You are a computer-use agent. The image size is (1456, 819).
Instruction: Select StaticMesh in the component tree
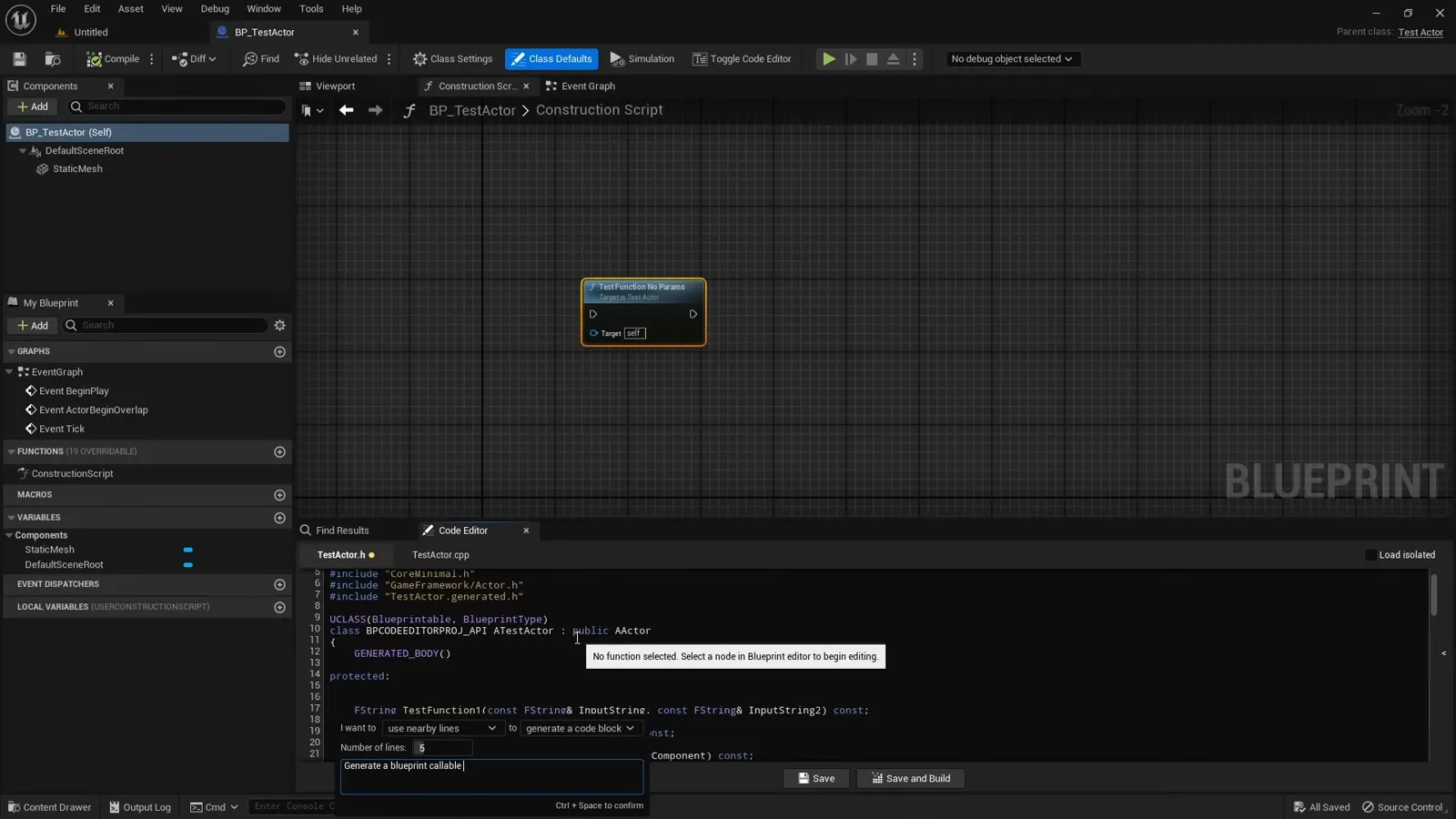click(77, 169)
